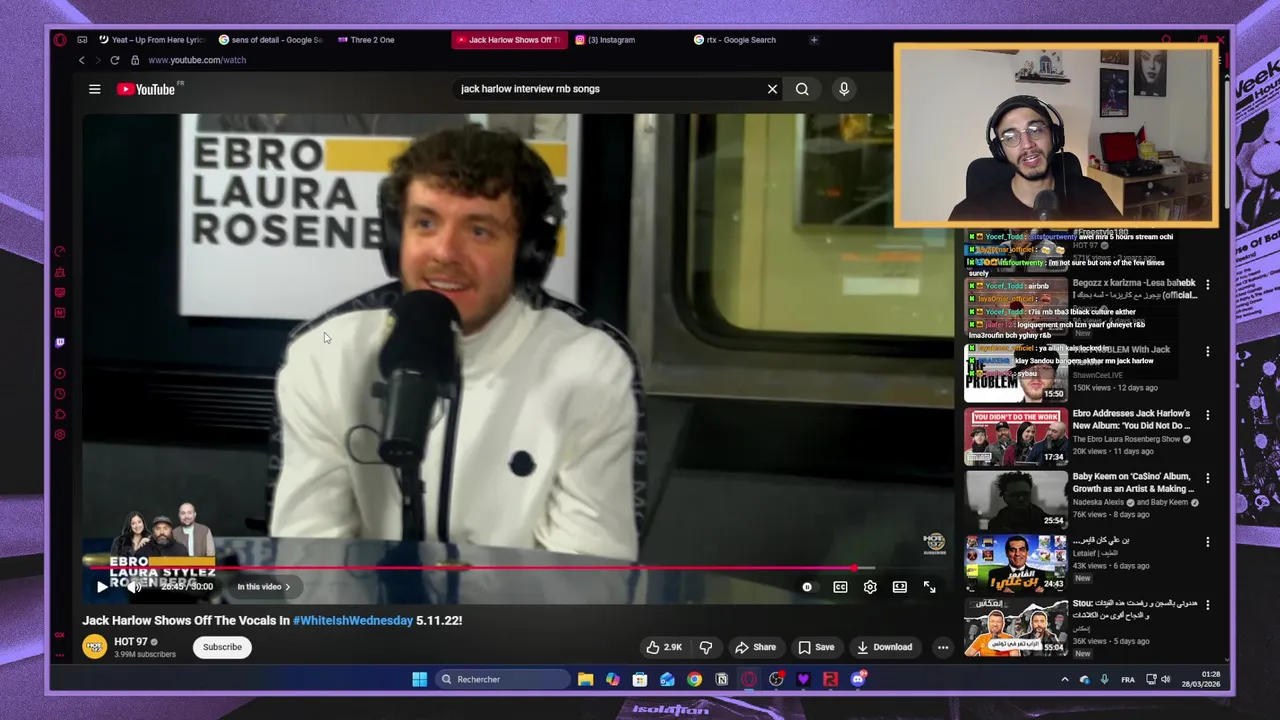Image resolution: width=1280 pixels, height=720 pixels.
Task: Subscribe to the HOT 97 channel
Action: coord(222,647)
